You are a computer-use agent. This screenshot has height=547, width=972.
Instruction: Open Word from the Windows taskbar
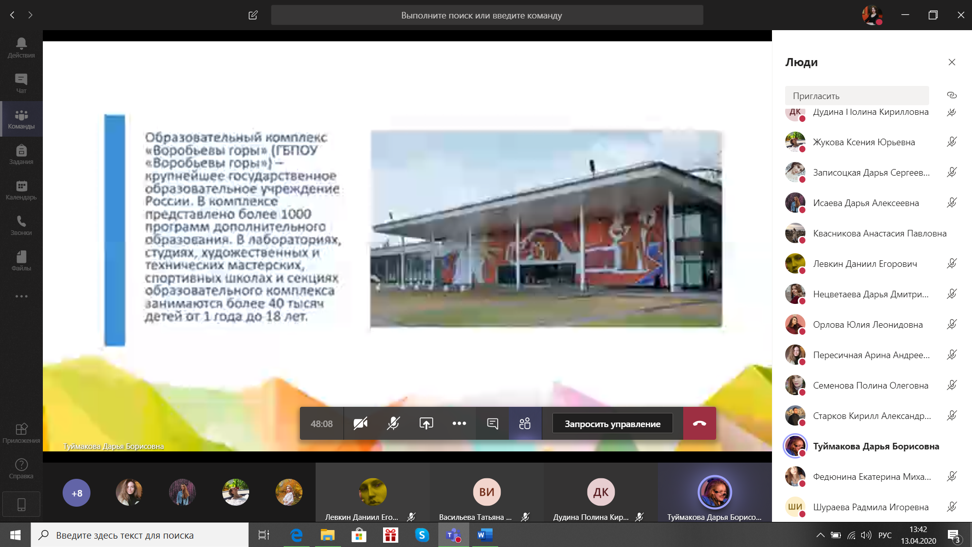485,535
